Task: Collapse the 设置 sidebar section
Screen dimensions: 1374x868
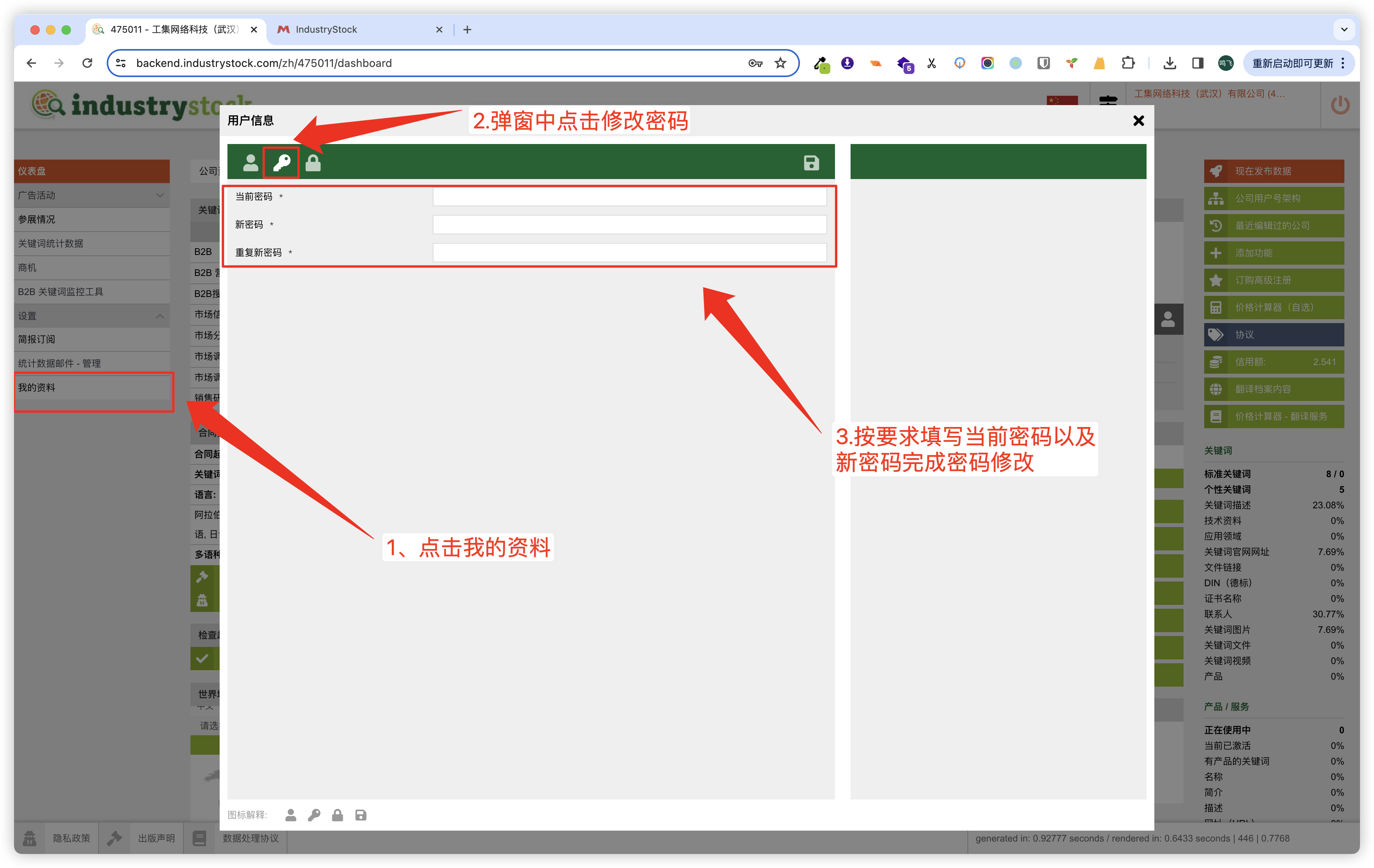Action: pyautogui.click(x=91, y=316)
